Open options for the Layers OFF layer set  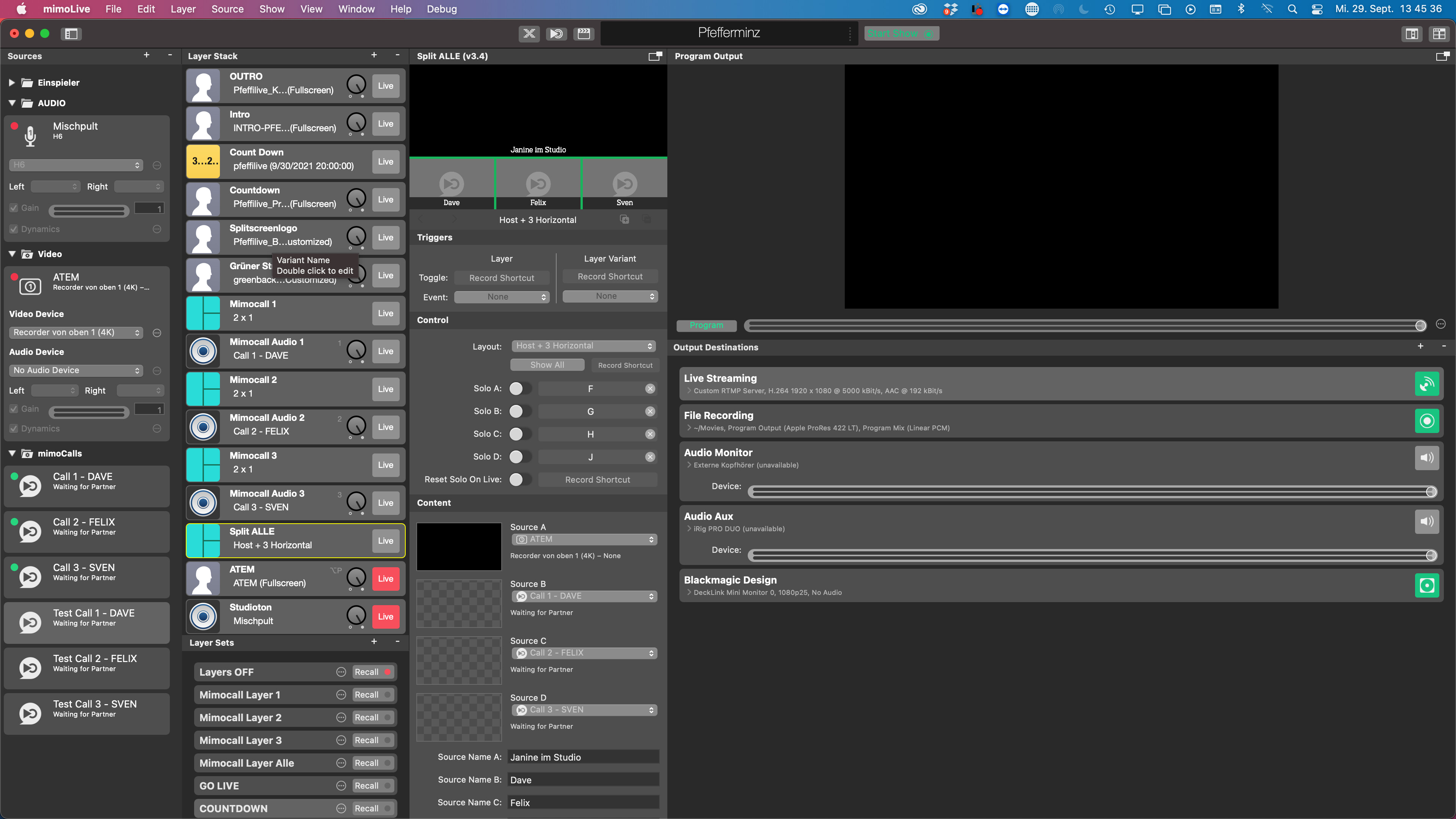click(x=341, y=672)
